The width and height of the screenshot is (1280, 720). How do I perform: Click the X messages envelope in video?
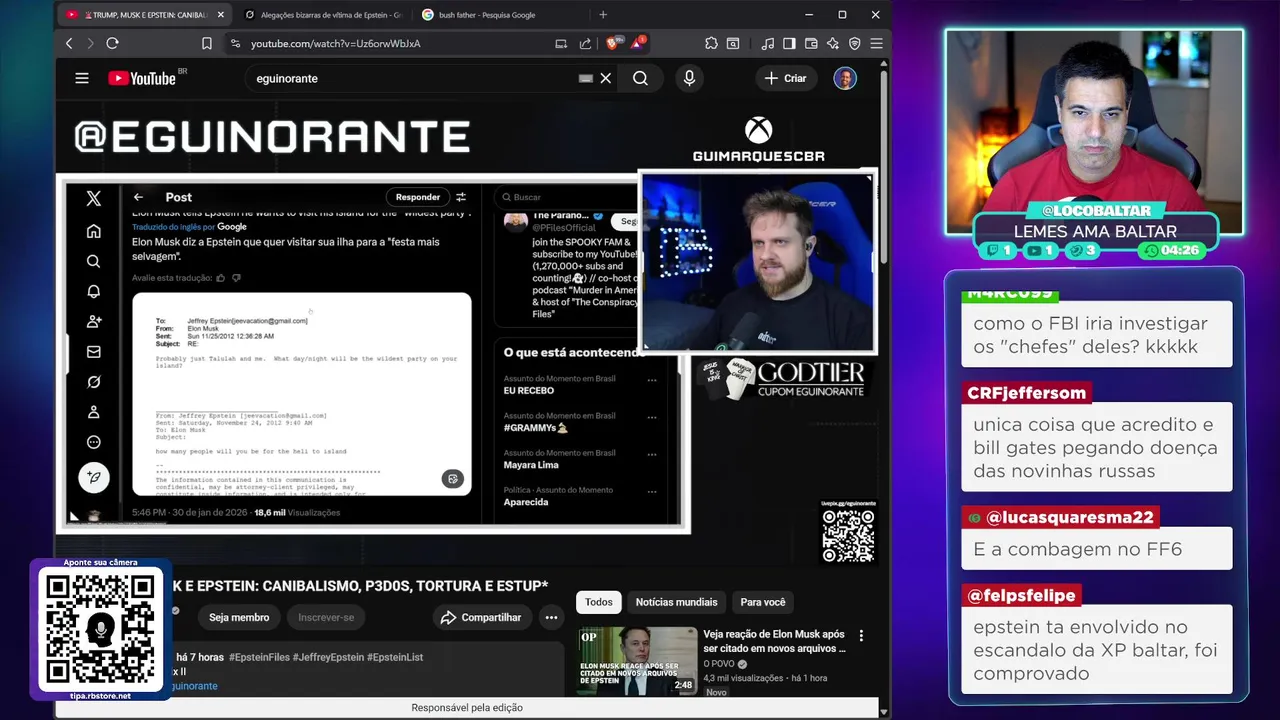tap(93, 351)
